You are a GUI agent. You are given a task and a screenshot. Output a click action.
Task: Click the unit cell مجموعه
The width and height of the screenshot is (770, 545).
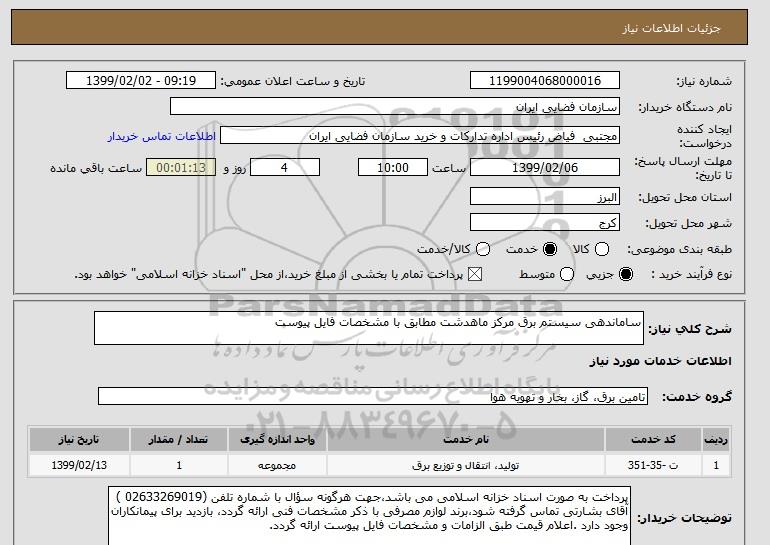(277, 465)
